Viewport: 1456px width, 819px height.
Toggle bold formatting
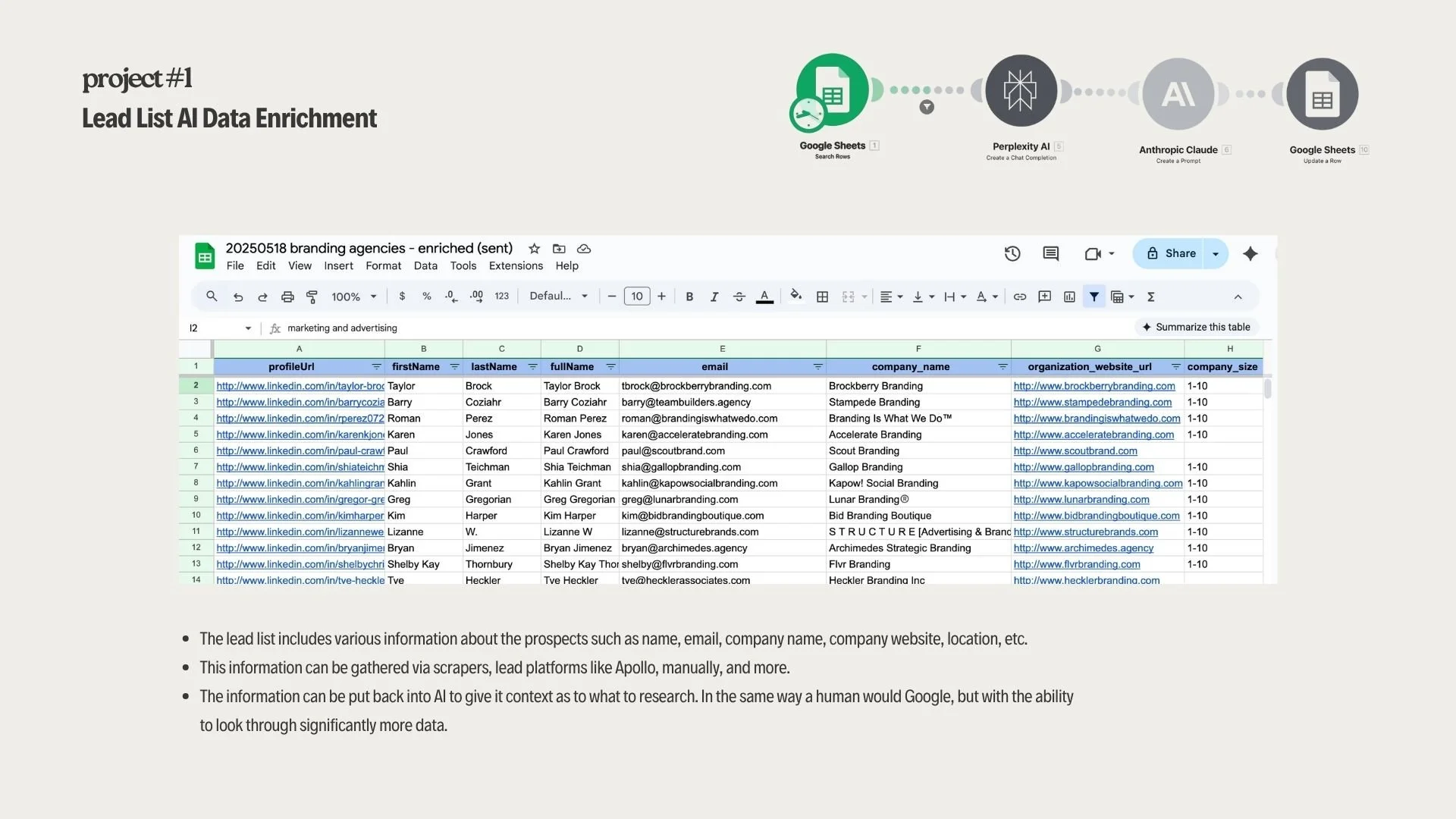pos(689,297)
